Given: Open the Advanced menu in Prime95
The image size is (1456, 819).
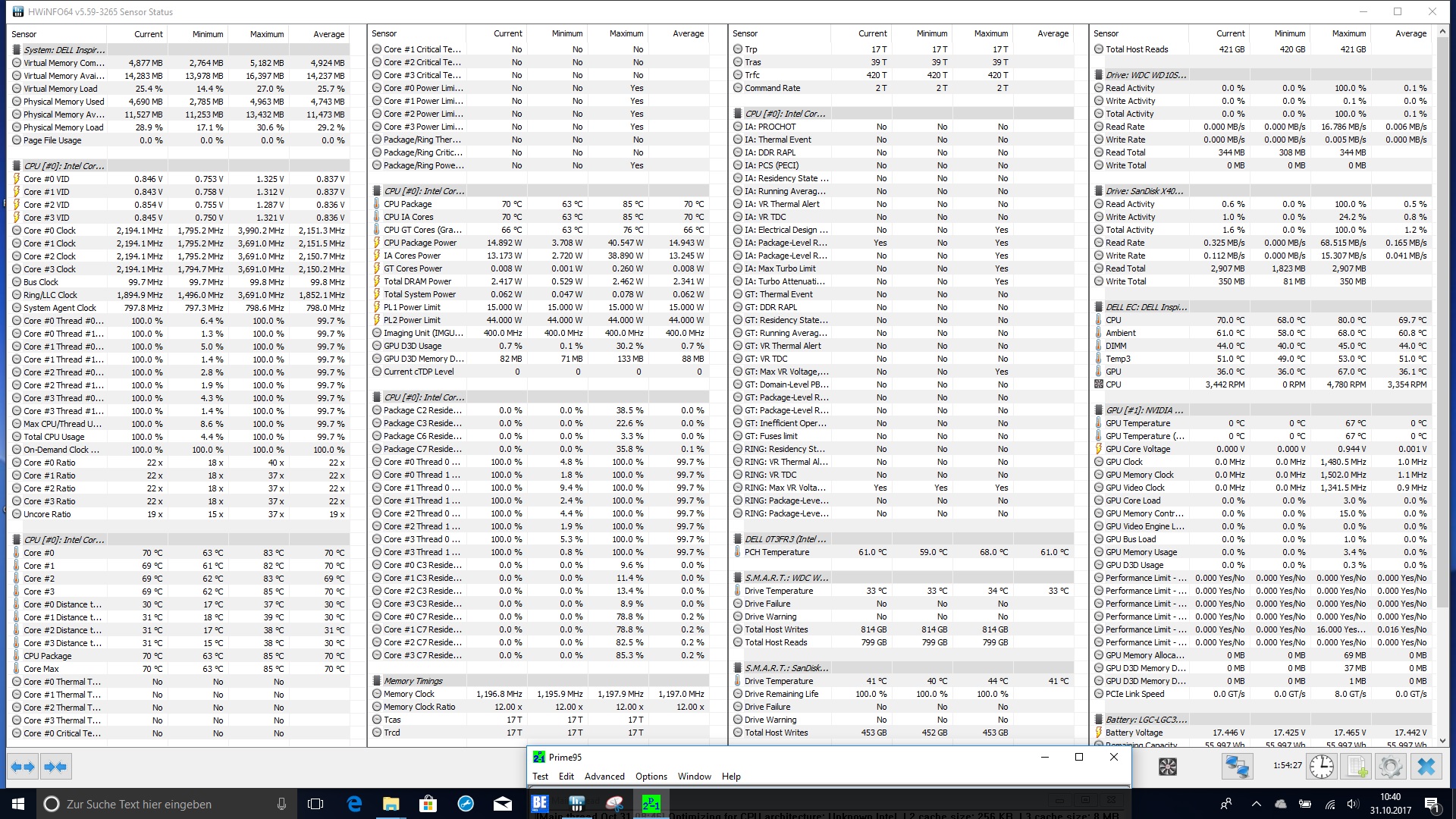Looking at the screenshot, I should 604,777.
